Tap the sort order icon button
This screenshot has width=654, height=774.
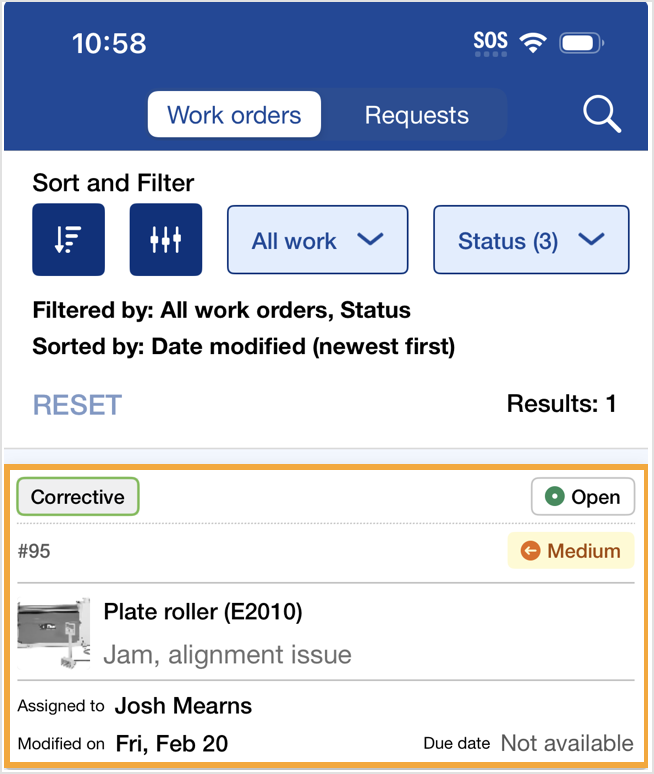68,240
